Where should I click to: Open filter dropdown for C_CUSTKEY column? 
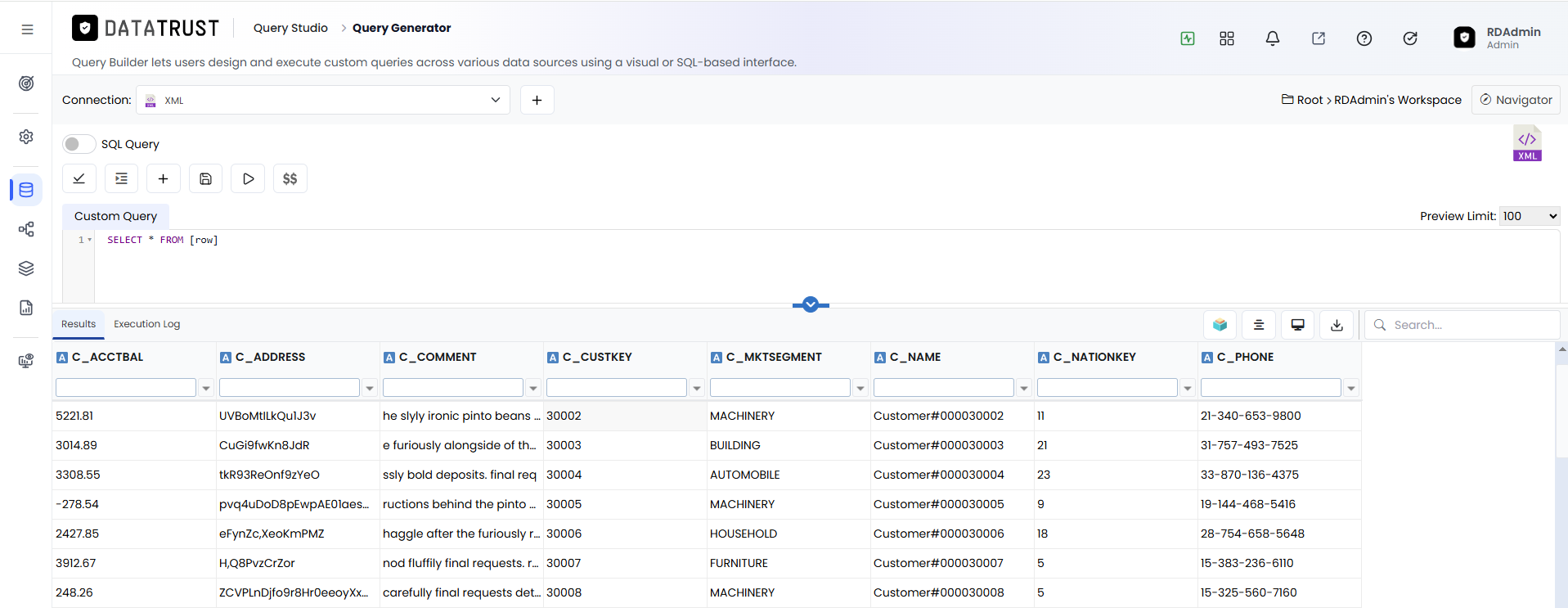[697, 389]
